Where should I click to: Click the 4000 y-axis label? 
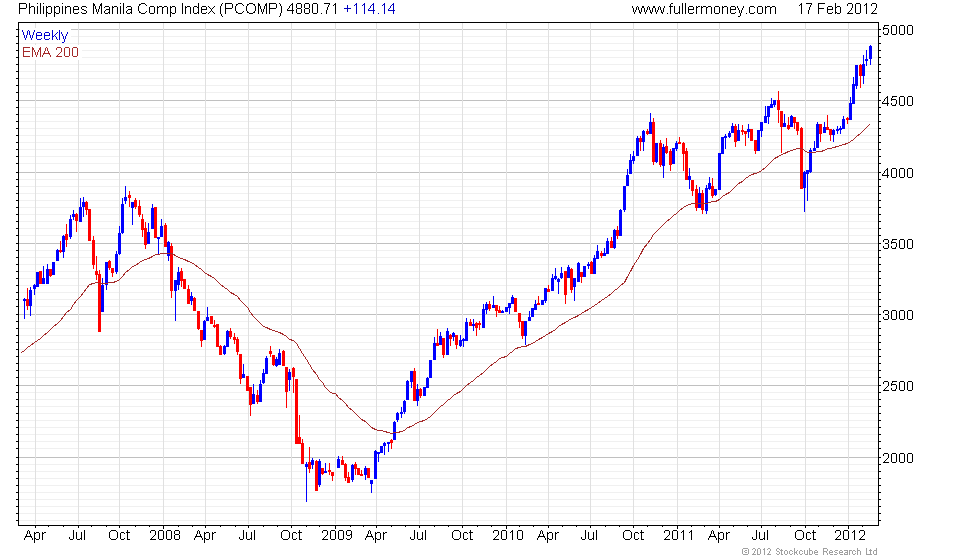click(898, 173)
